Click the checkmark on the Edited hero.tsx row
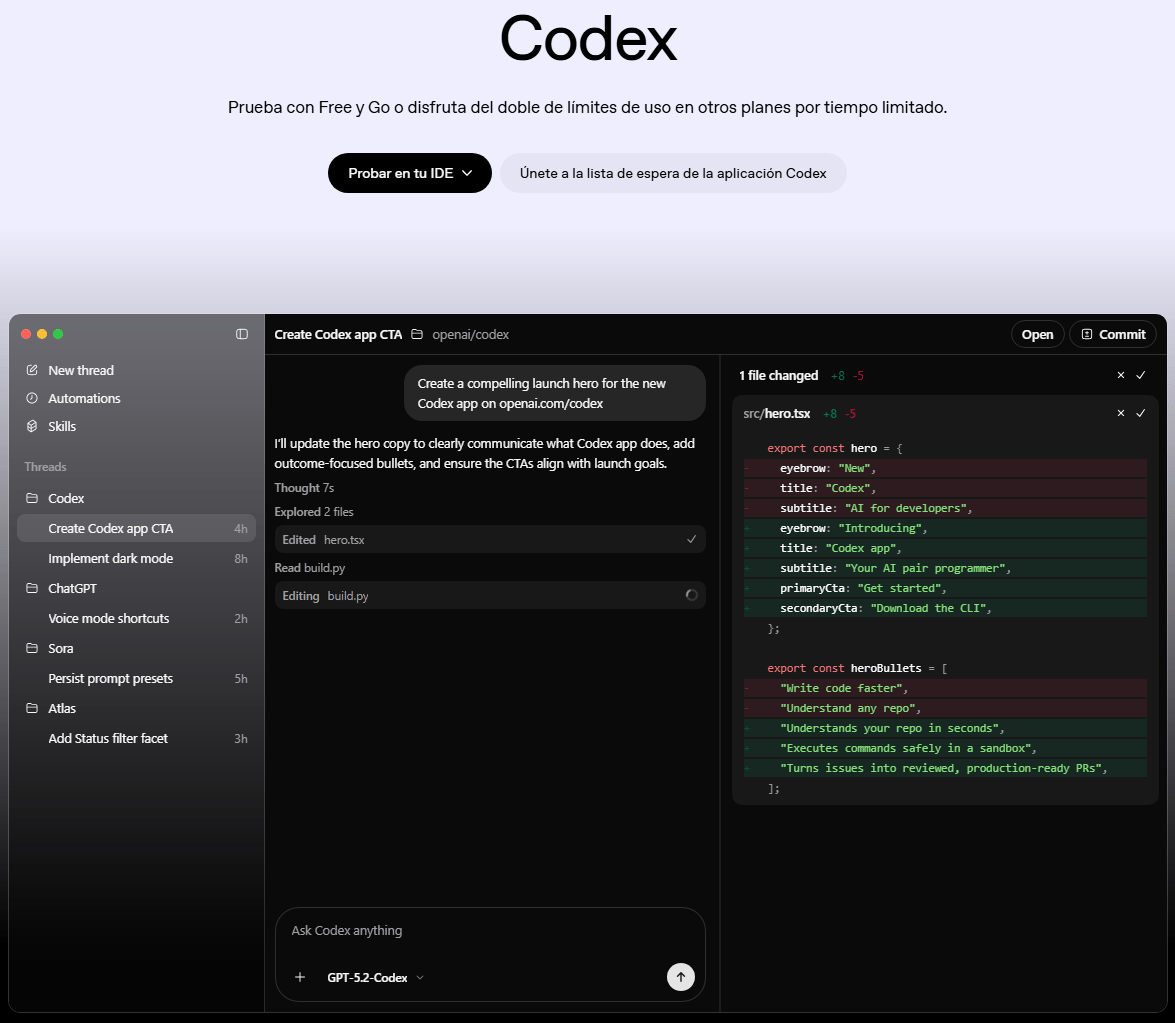The image size is (1175, 1023). [691, 540]
